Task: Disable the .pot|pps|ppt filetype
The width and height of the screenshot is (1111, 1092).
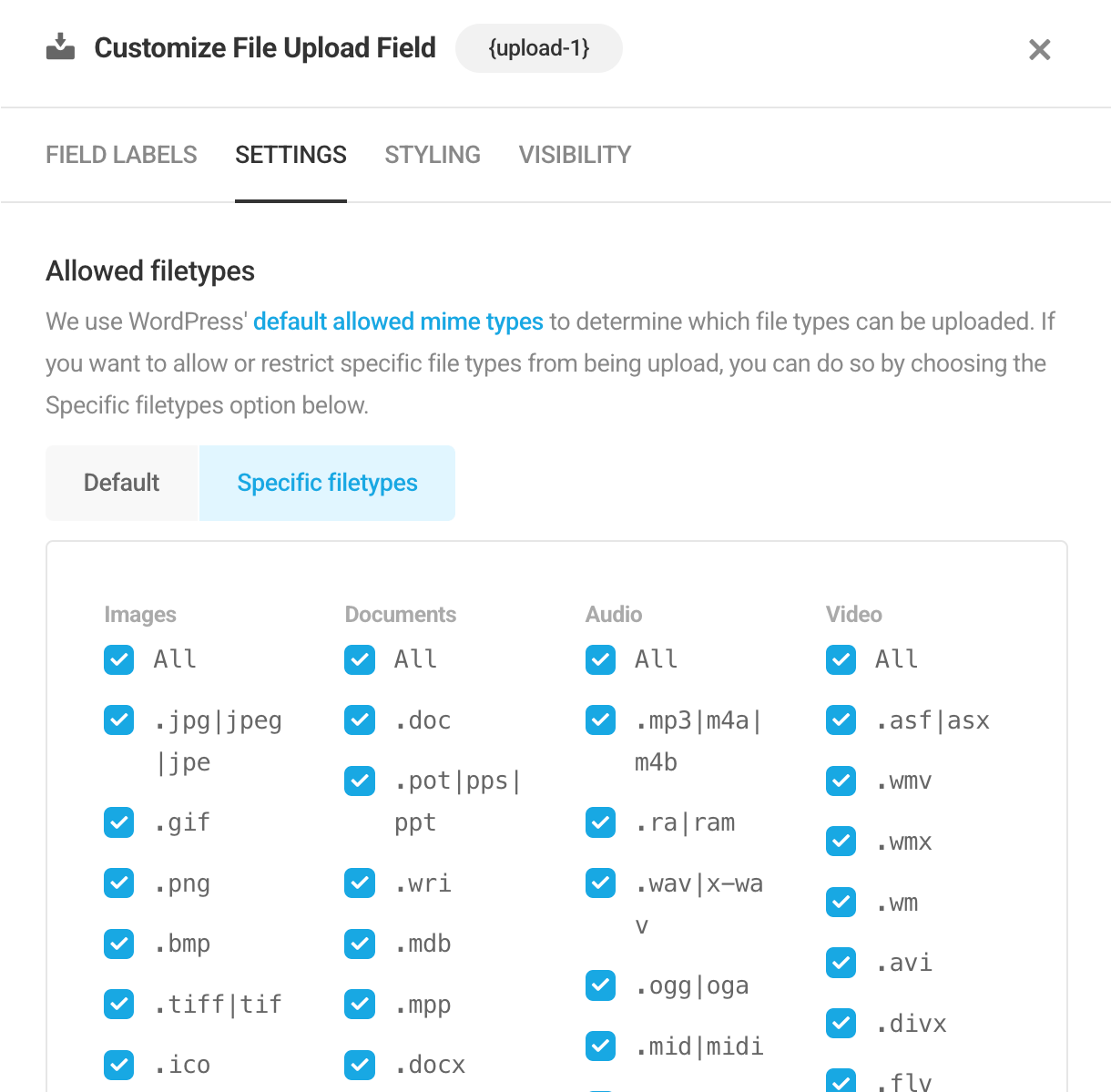Action: click(x=360, y=781)
